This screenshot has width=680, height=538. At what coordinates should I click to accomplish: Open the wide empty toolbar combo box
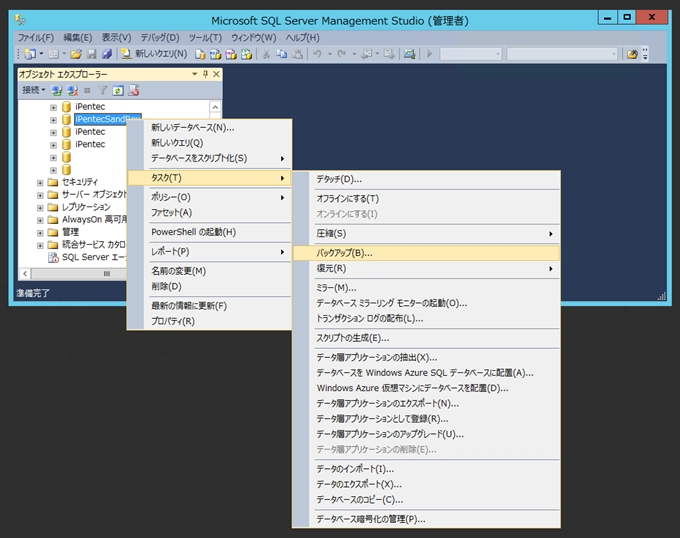pyautogui.click(x=562, y=54)
